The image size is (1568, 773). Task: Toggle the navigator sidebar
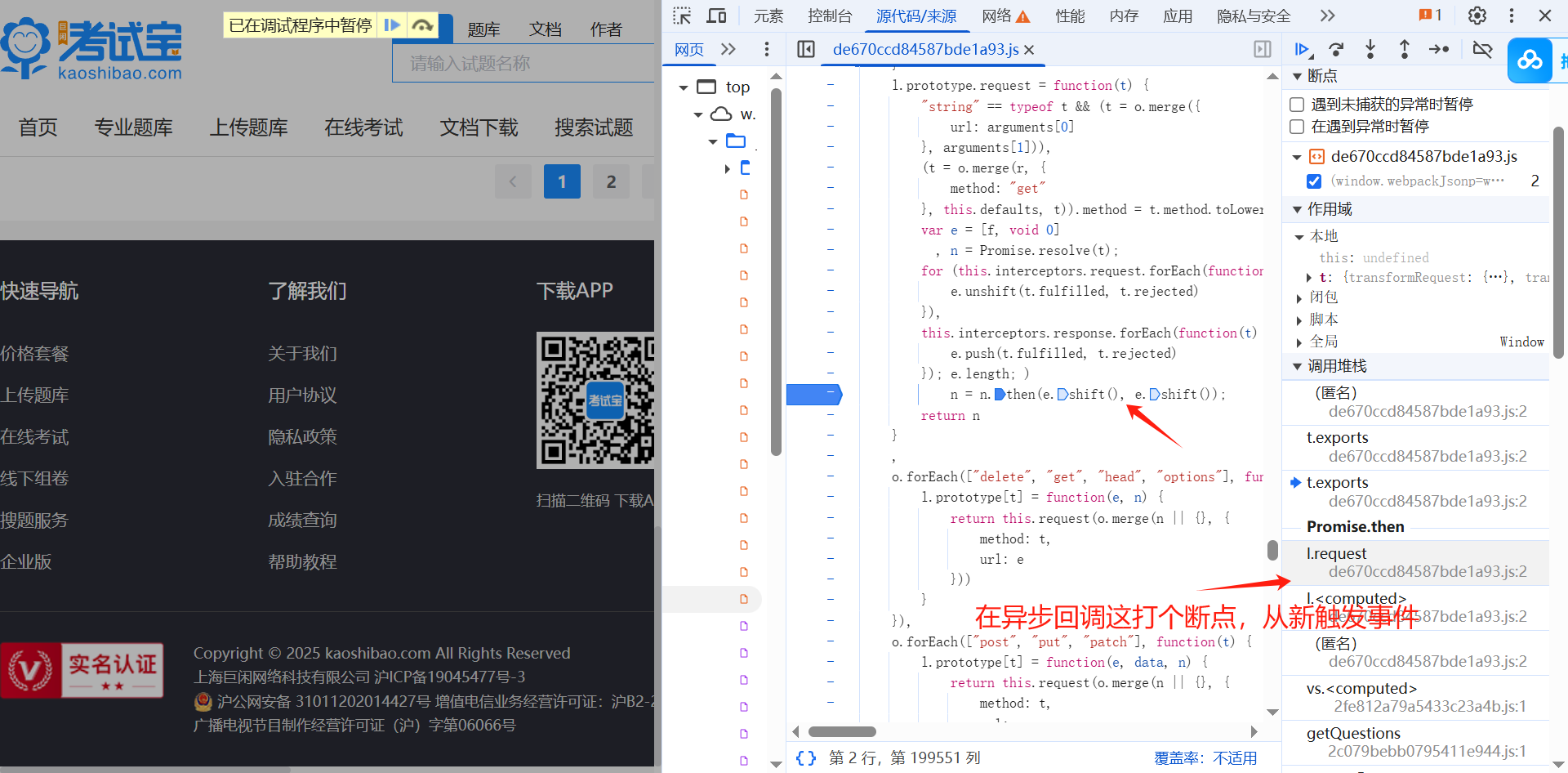(806, 49)
